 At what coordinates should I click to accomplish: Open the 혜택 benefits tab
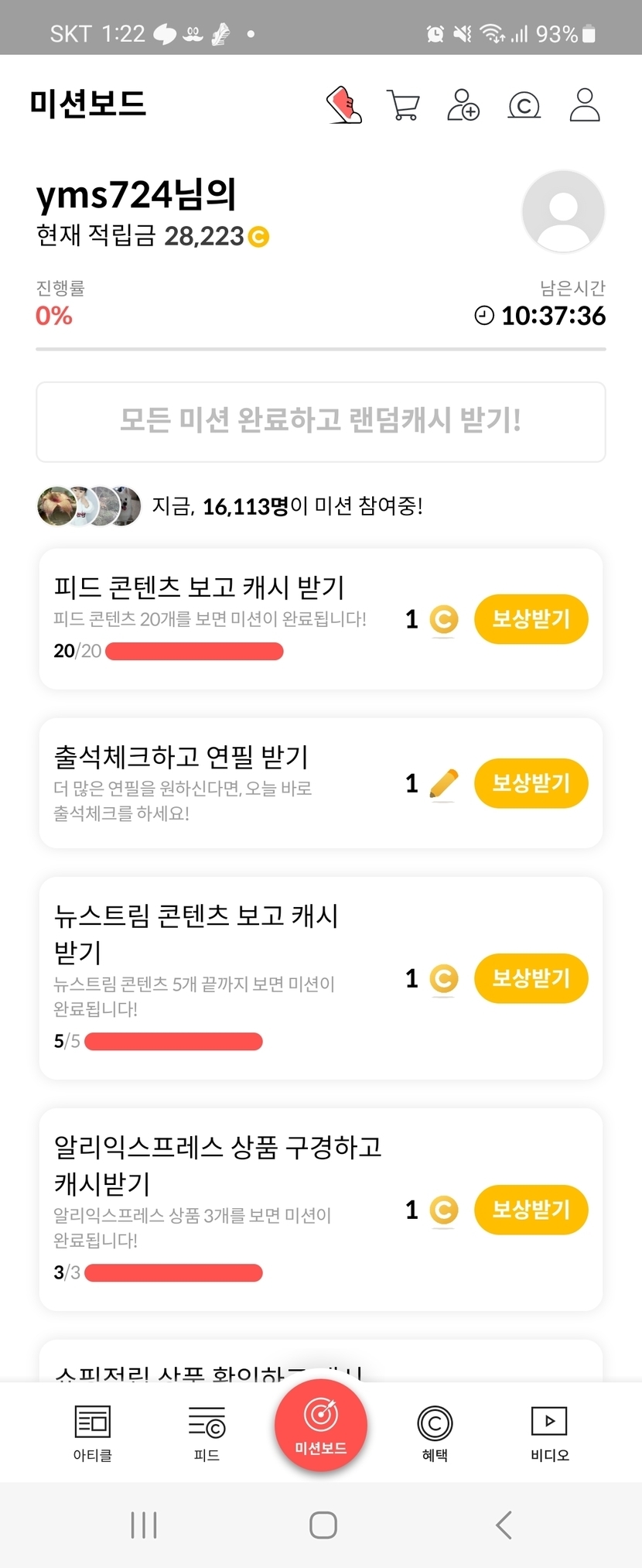click(435, 1433)
